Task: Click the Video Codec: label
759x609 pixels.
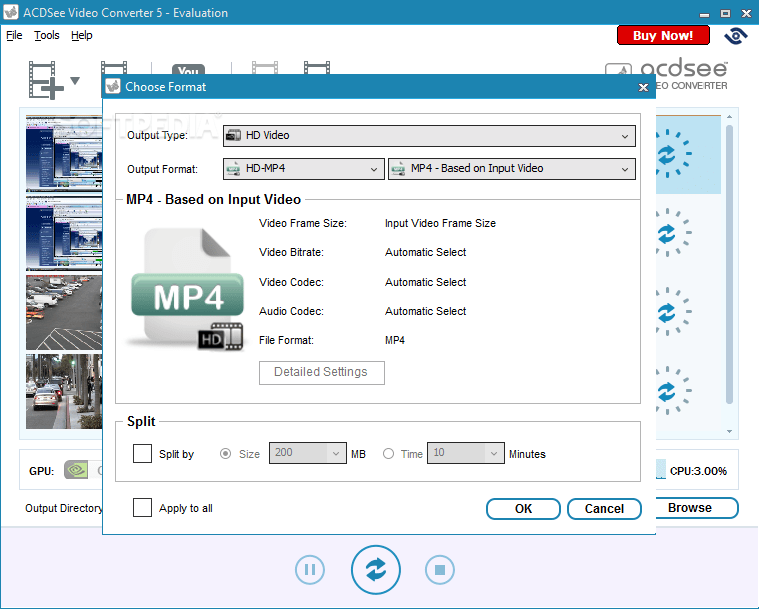Action: (291, 282)
